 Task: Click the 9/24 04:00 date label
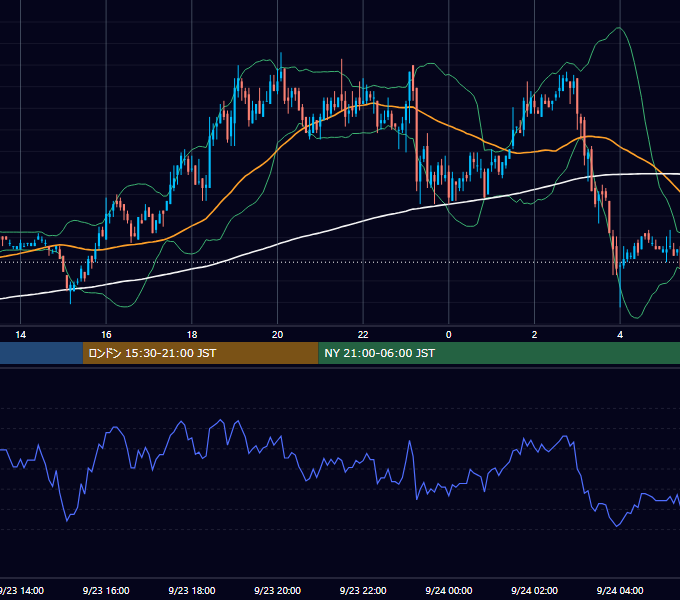point(620,590)
